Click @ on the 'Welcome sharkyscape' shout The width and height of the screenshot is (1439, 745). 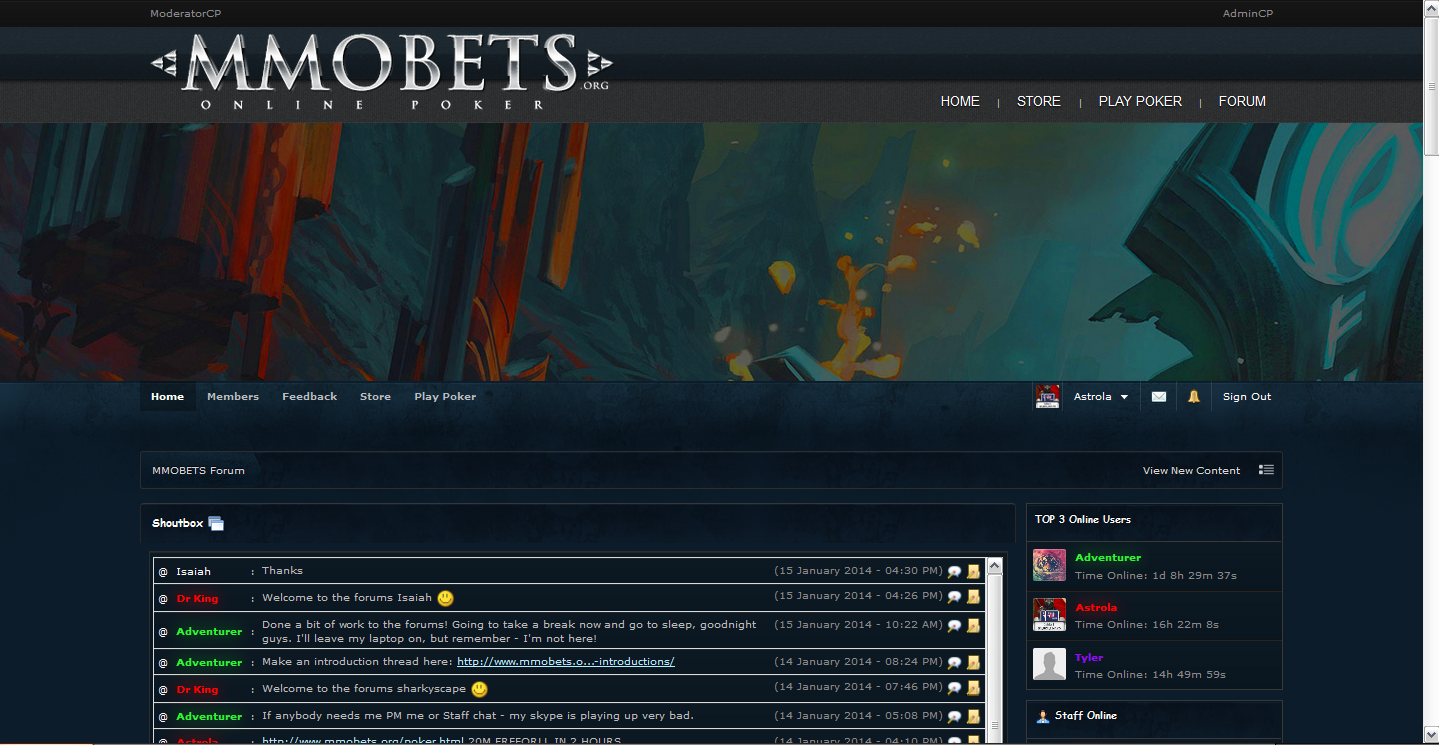tap(163, 690)
